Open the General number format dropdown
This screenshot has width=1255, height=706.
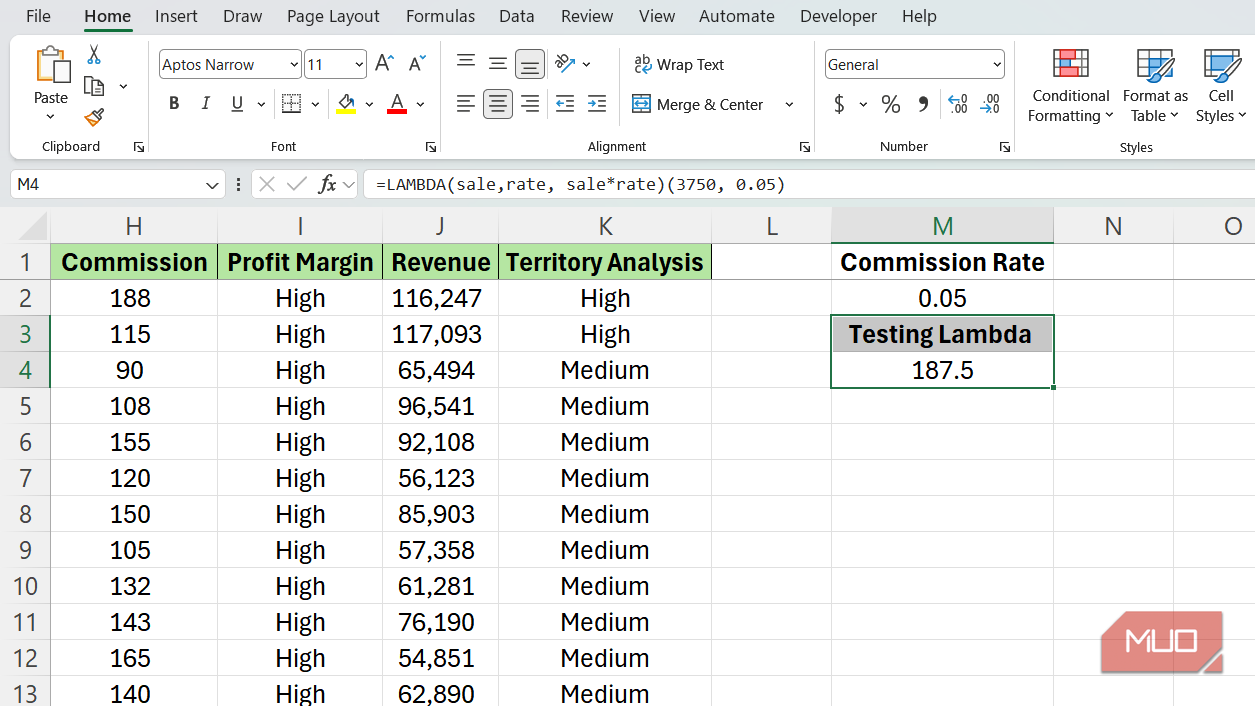coord(997,64)
